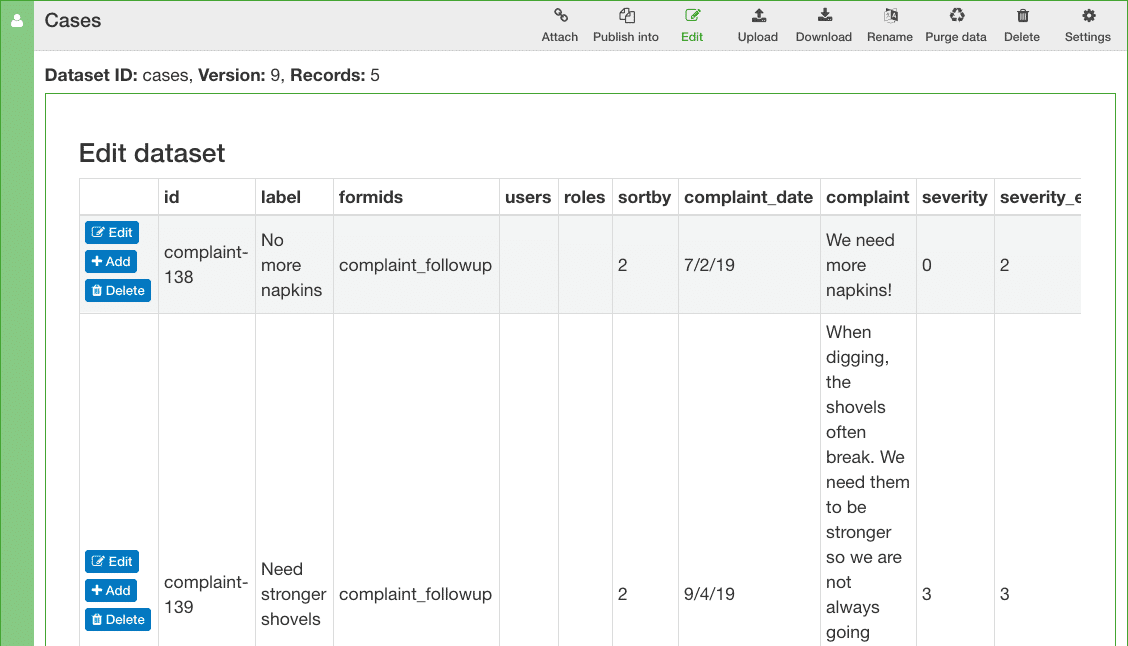The image size is (1128, 646).
Task: Click Add button for complaint-139
Action: pyautogui.click(x=111, y=590)
